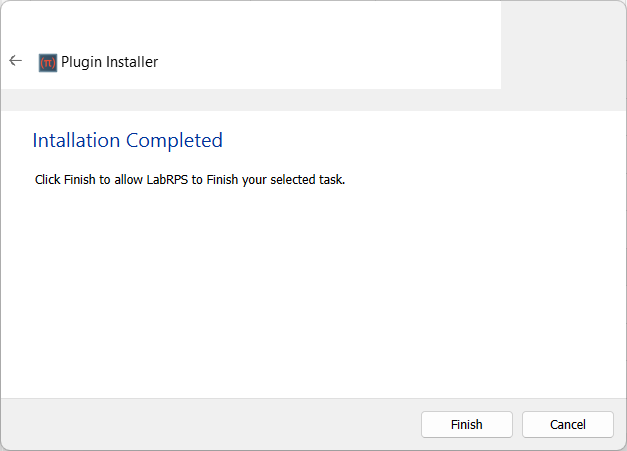Click the word Plugin in the header title
The height and width of the screenshot is (451, 627).
81,62
